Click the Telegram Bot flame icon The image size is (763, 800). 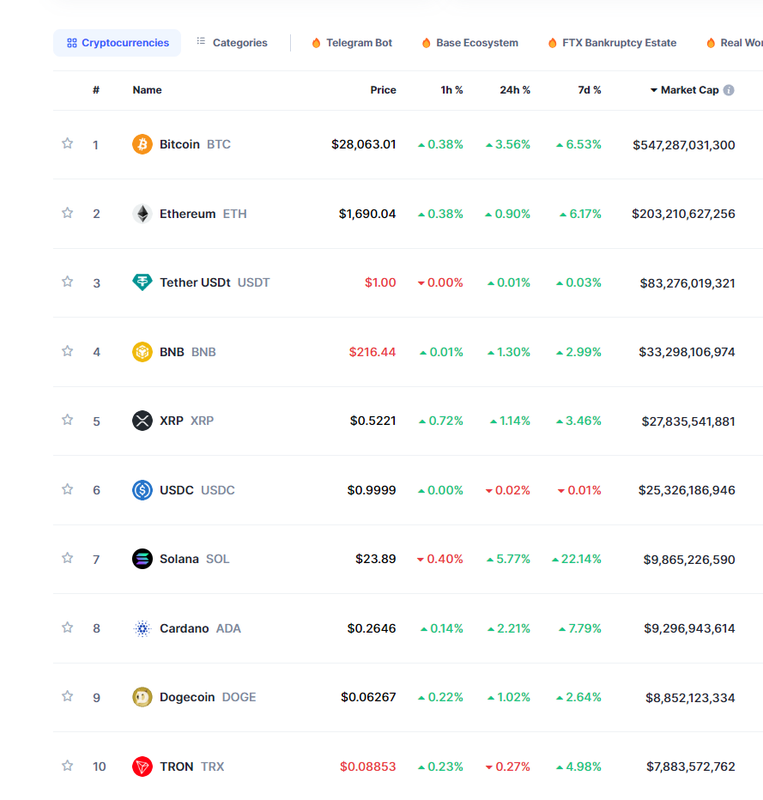point(316,43)
